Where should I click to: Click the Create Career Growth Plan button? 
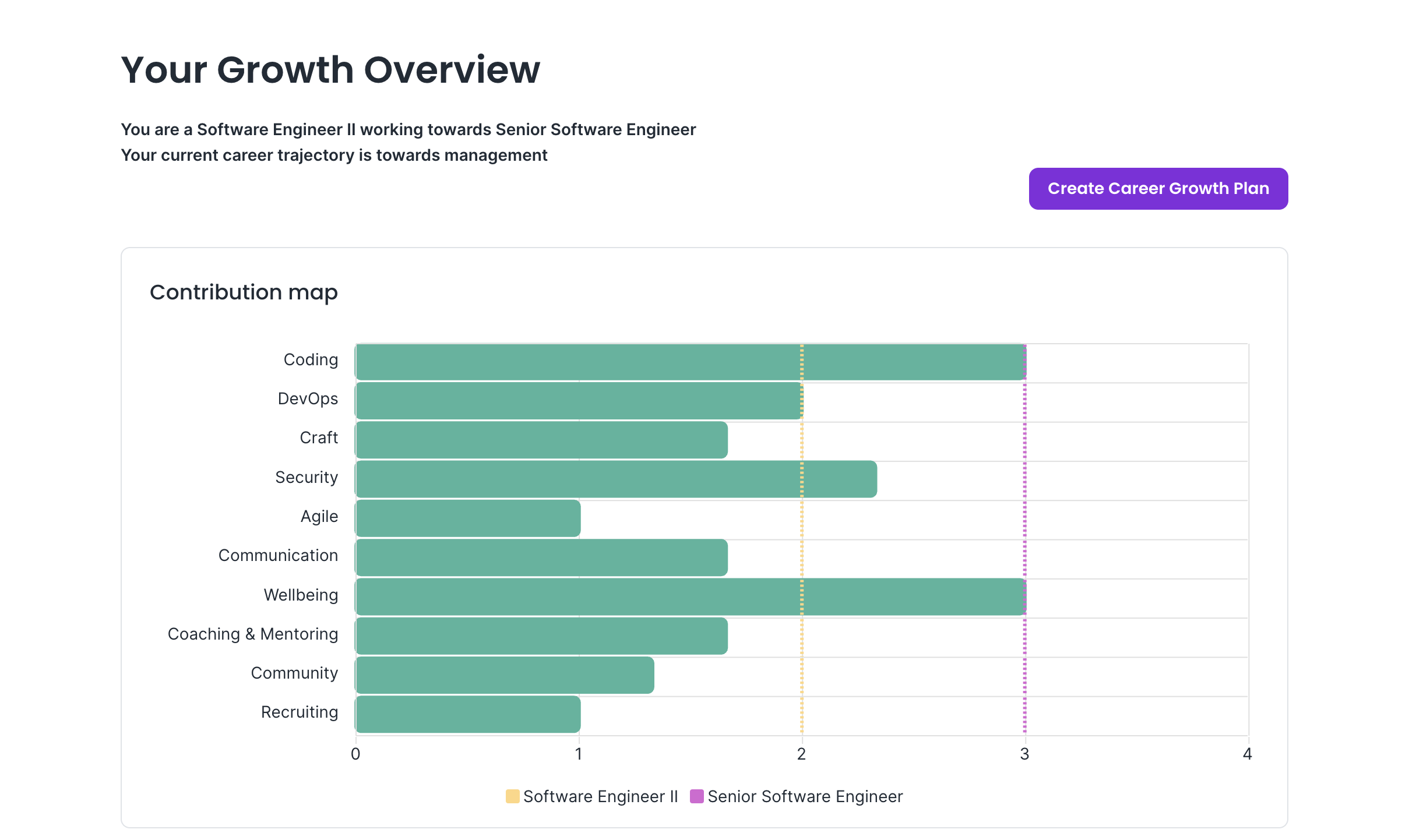(1158, 189)
